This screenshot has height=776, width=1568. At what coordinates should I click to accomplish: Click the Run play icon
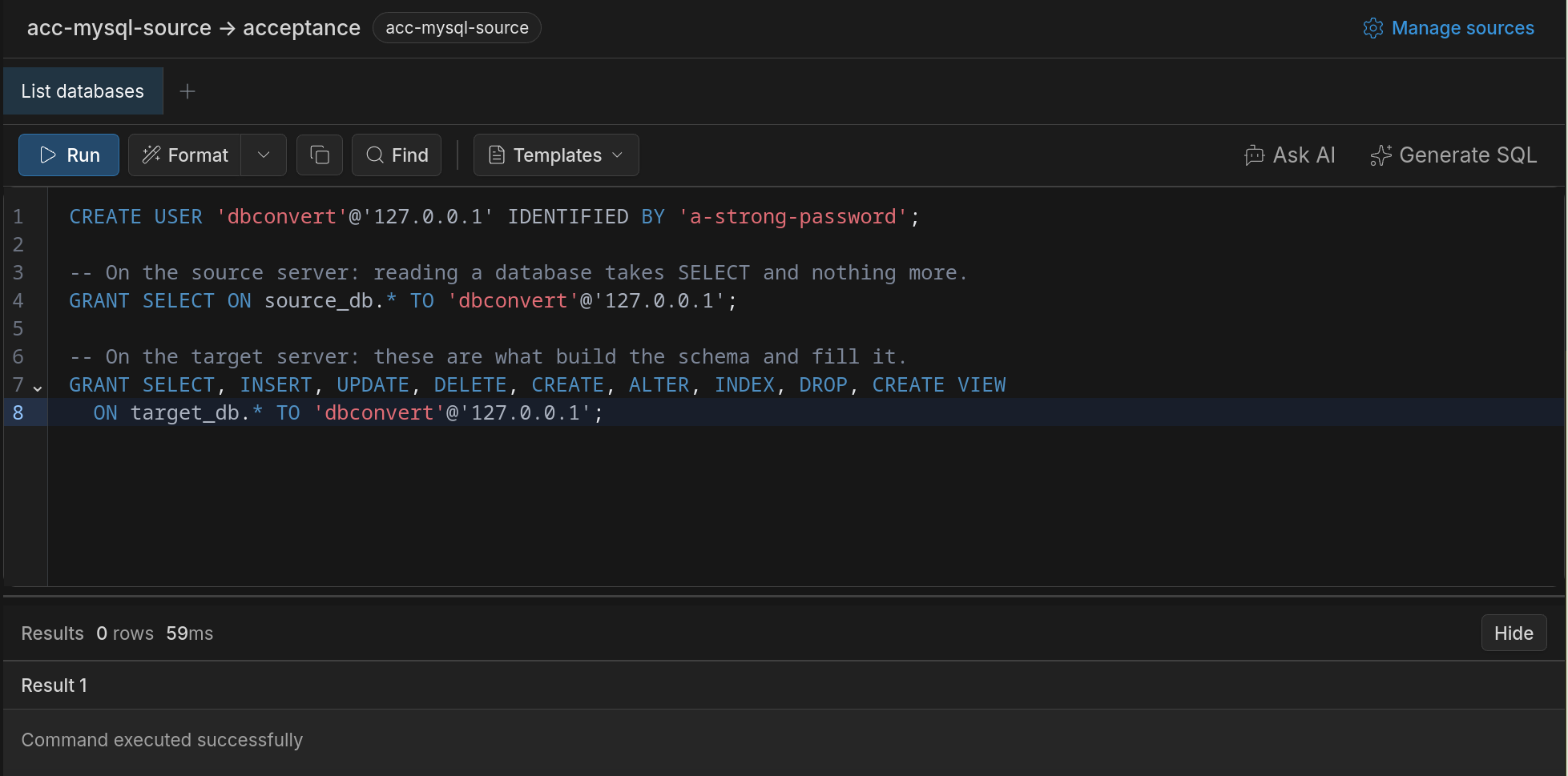tap(48, 155)
